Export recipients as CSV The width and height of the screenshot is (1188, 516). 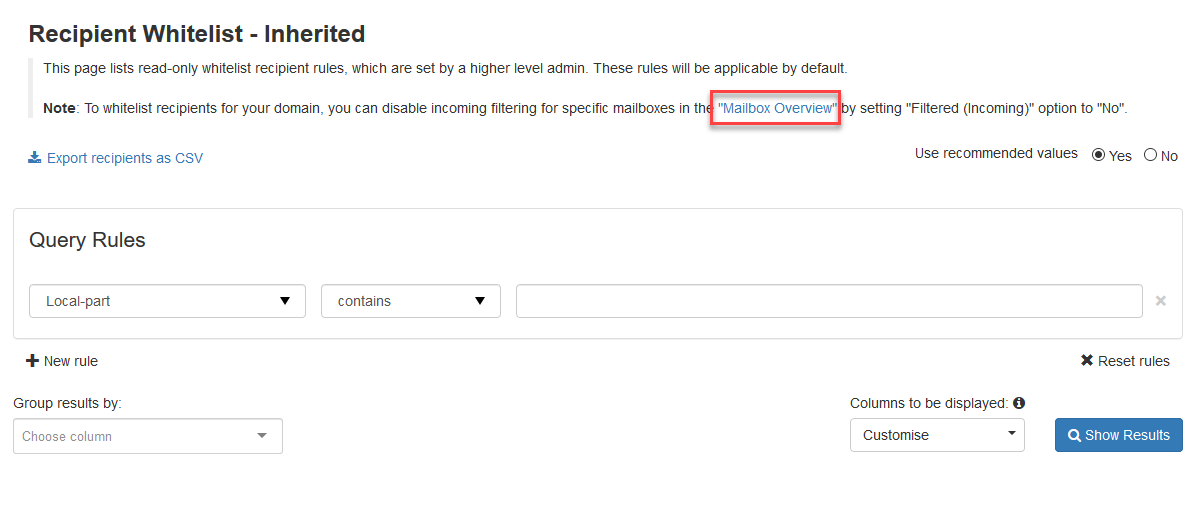(x=124, y=158)
